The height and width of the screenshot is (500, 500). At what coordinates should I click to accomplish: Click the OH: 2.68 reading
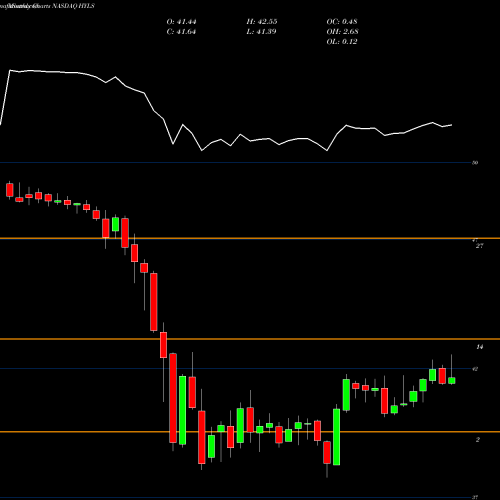coord(342,32)
